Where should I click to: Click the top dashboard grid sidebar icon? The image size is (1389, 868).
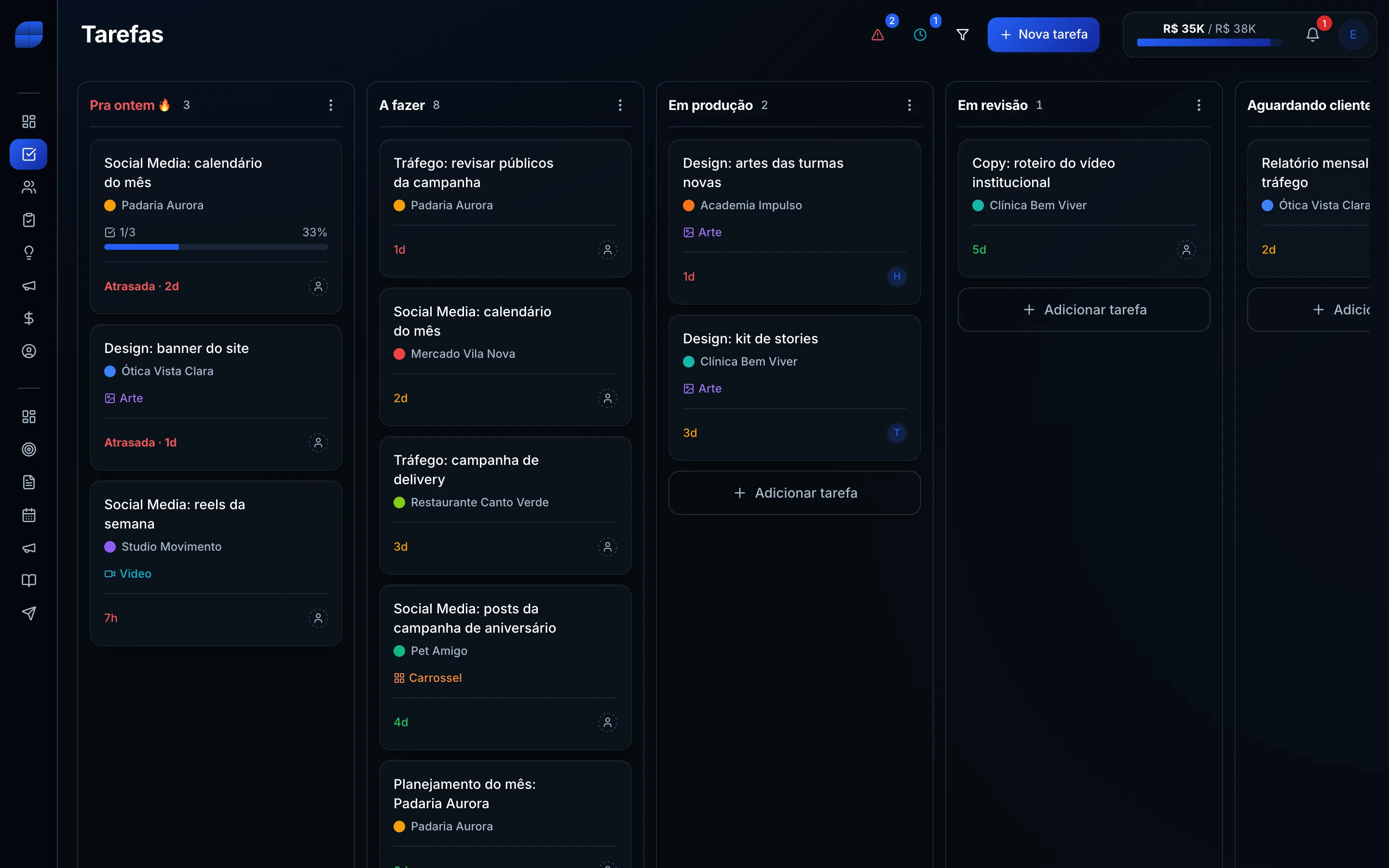pos(29,122)
